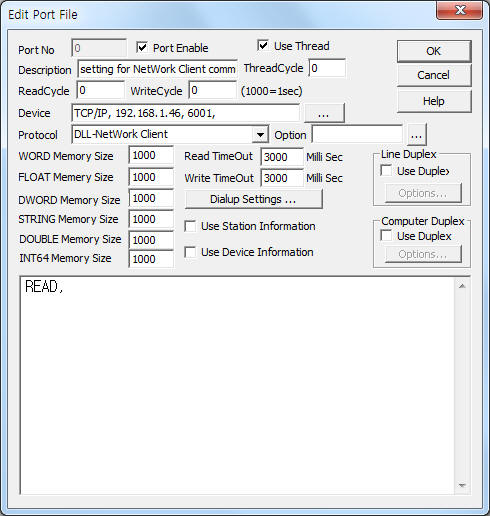Uncheck the Use Thread checkbox
The image size is (490, 516).
263,45
